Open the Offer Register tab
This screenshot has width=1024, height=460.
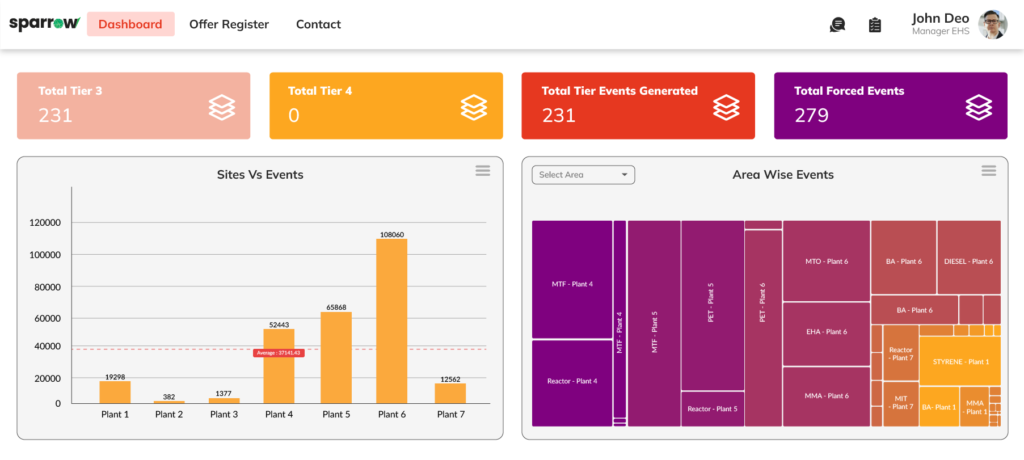(229, 24)
